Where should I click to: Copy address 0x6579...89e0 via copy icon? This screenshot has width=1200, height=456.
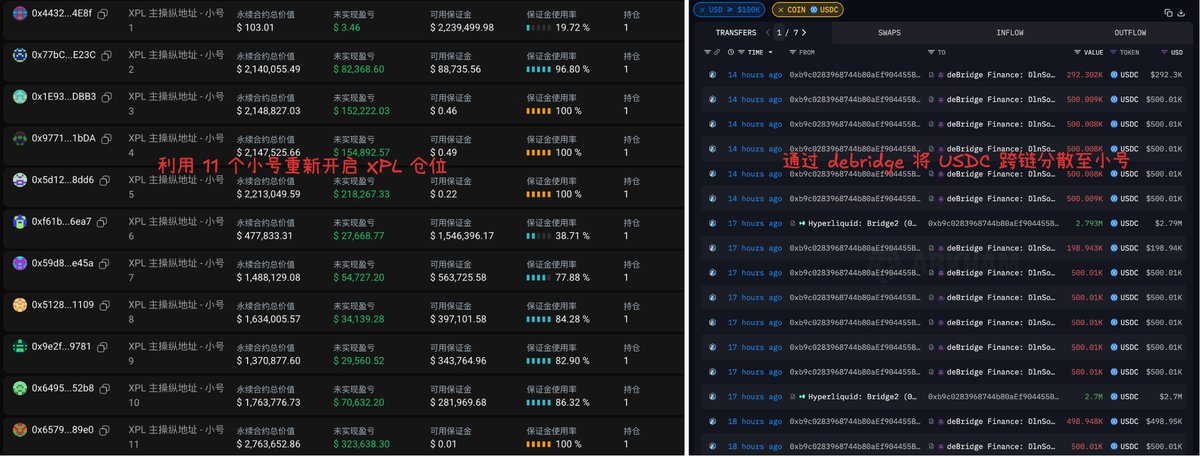[103, 430]
